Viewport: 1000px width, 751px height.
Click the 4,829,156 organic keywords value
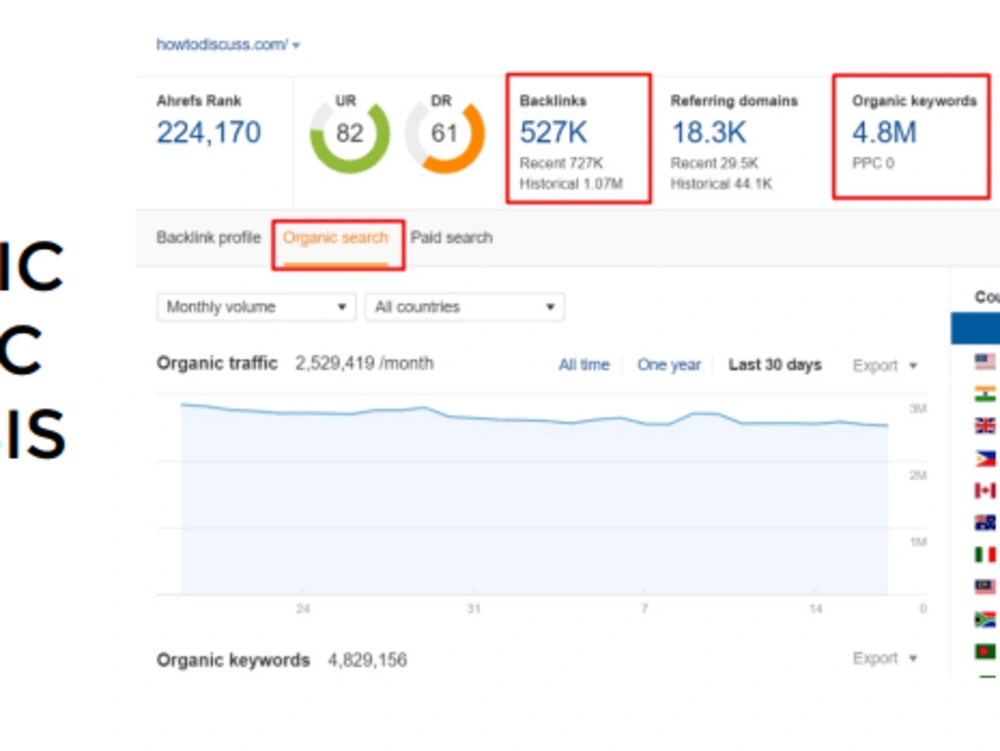tap(367, 660)
